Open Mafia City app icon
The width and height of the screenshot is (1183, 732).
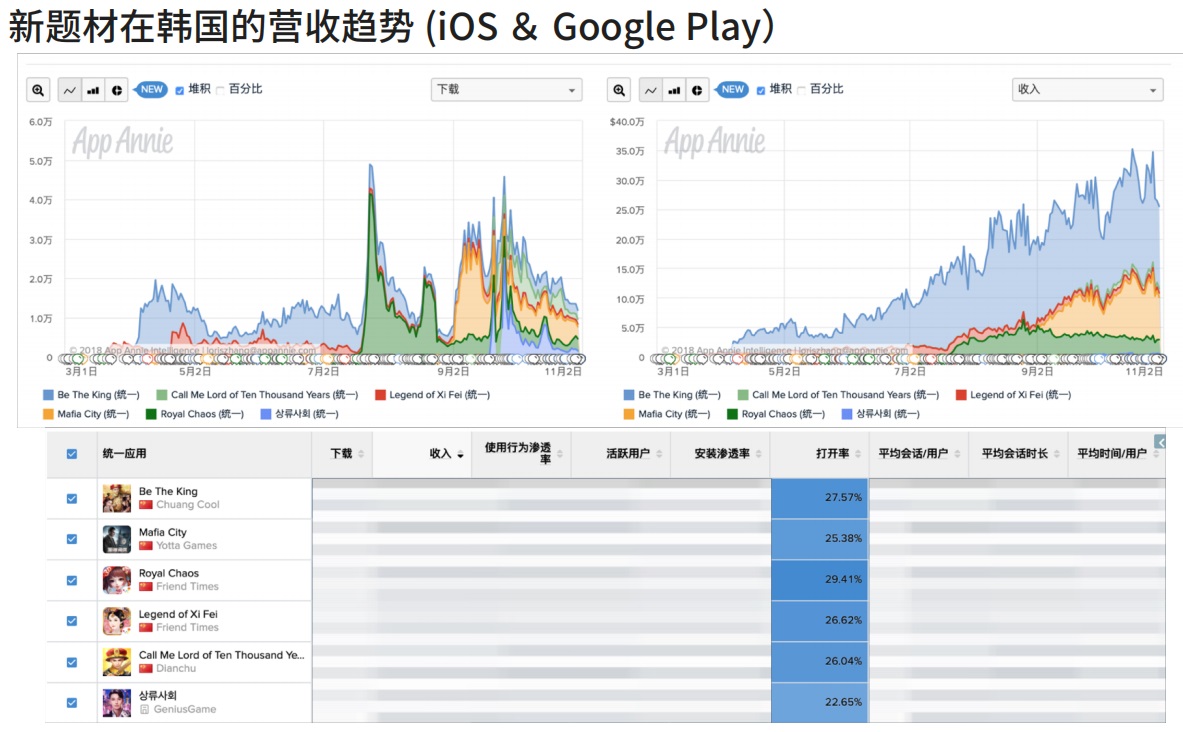(117, 539)
